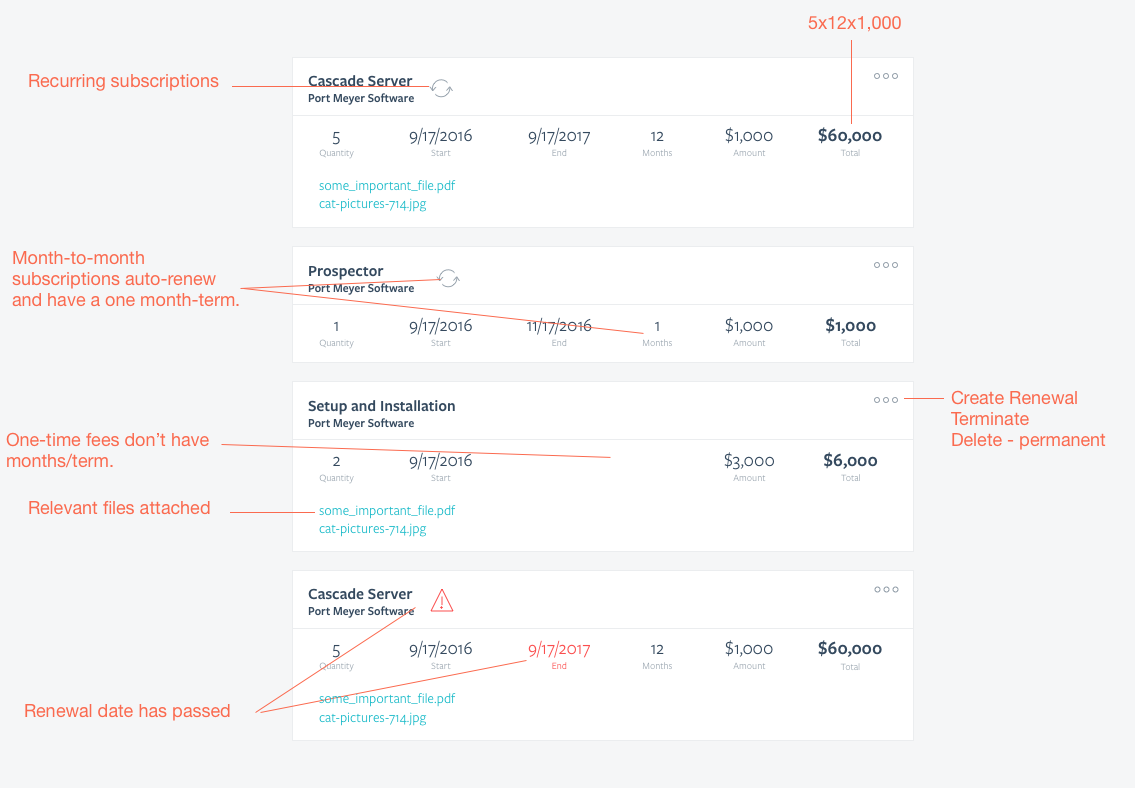
Task: Open cat-pictures-714.jpg on the expired Cascade Server
Action: click(372, 717)
